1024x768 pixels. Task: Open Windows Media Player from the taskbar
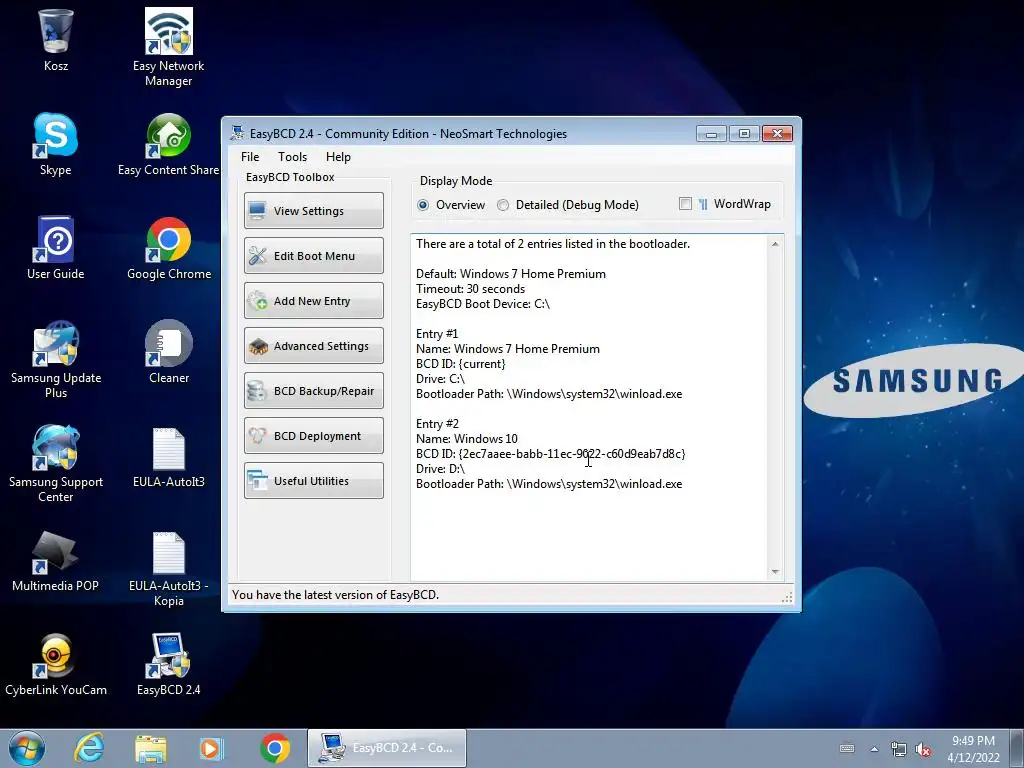[212, 748]
